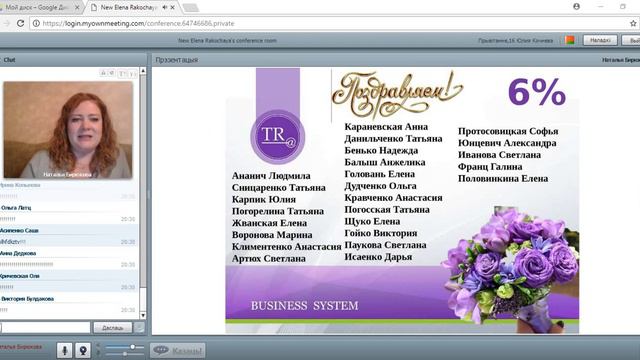The height and width of the screenshot is (360, 640).
Task: Click the chat scrollbar down arrow
Action: pyautogui.click(x=143, y=315)
